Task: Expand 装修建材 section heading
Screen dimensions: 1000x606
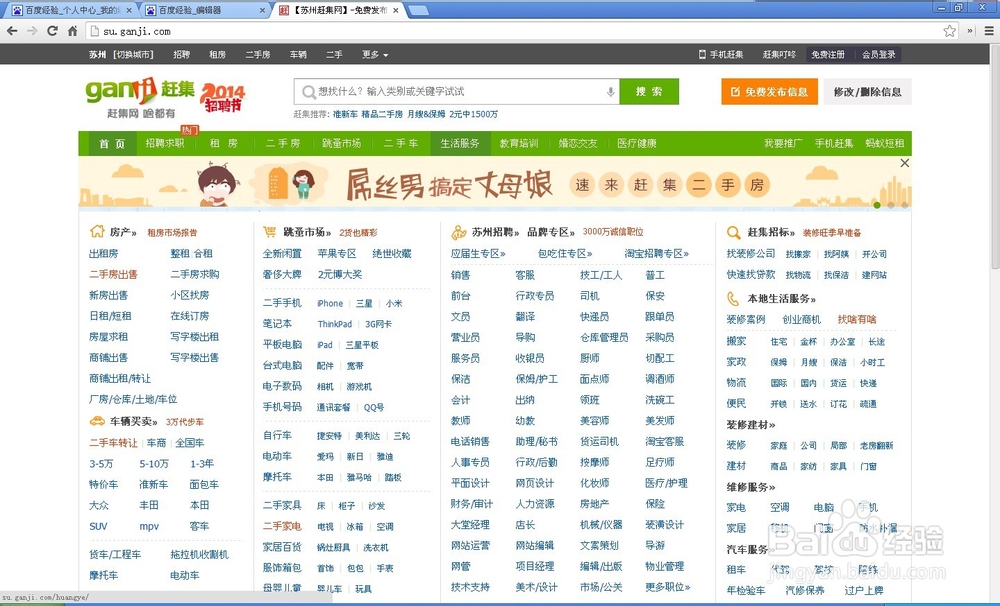Action: coord(751,425)
